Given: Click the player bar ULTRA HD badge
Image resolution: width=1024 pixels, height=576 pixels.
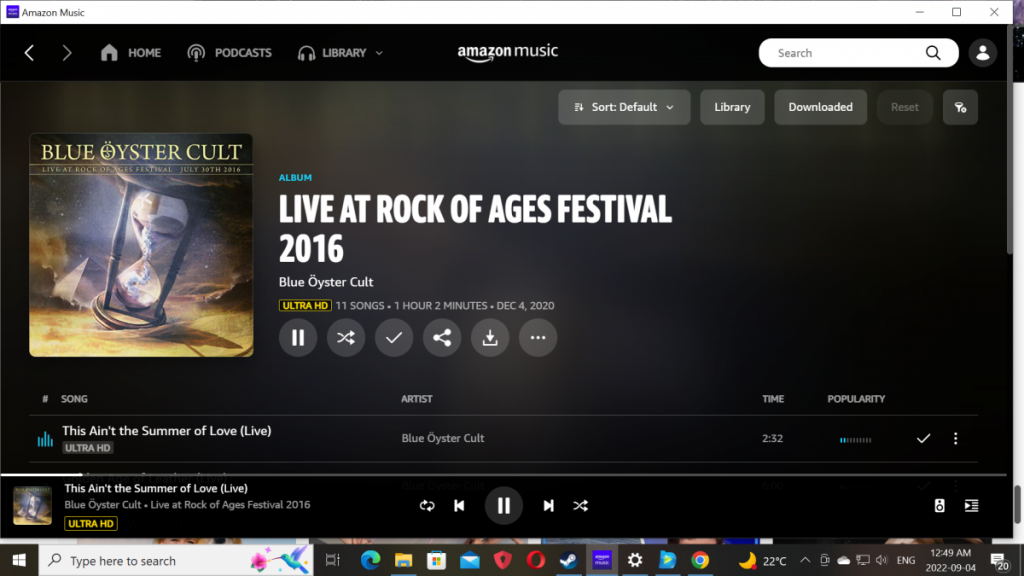Looking at the screenshot, I should point(91,524).
